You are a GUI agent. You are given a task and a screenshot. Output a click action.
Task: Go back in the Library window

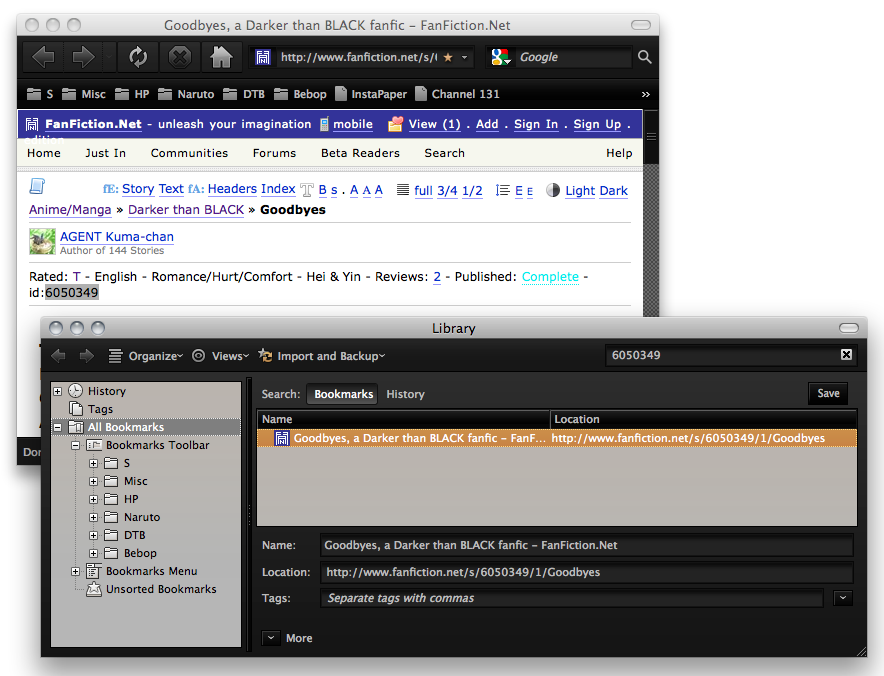coord(58,356)
